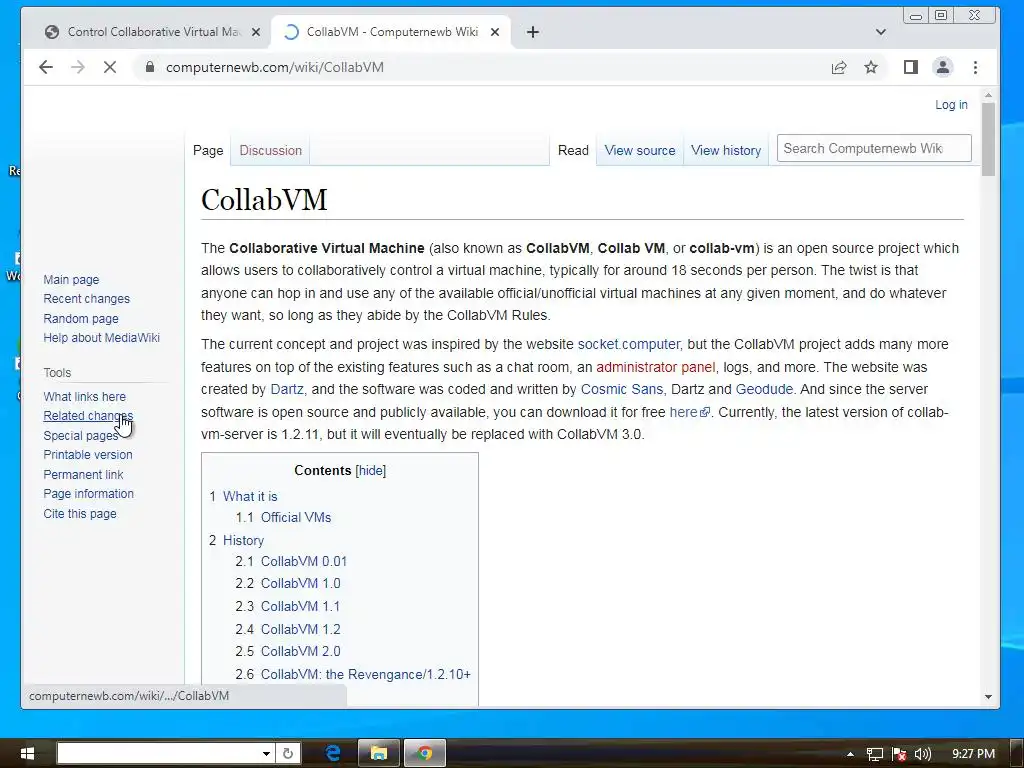Open the Cosmic Sans link
The height and width of the screenshot is (768, 1024).
click(622, 389)
